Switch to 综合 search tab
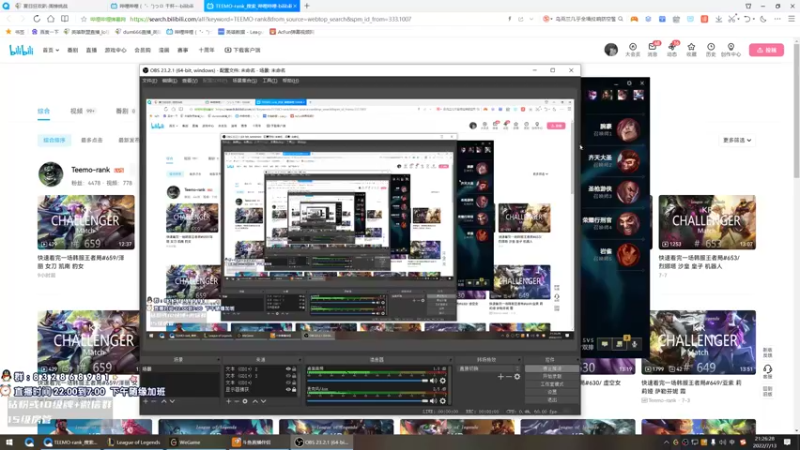The image size is (800, 450). click(44, 111)
